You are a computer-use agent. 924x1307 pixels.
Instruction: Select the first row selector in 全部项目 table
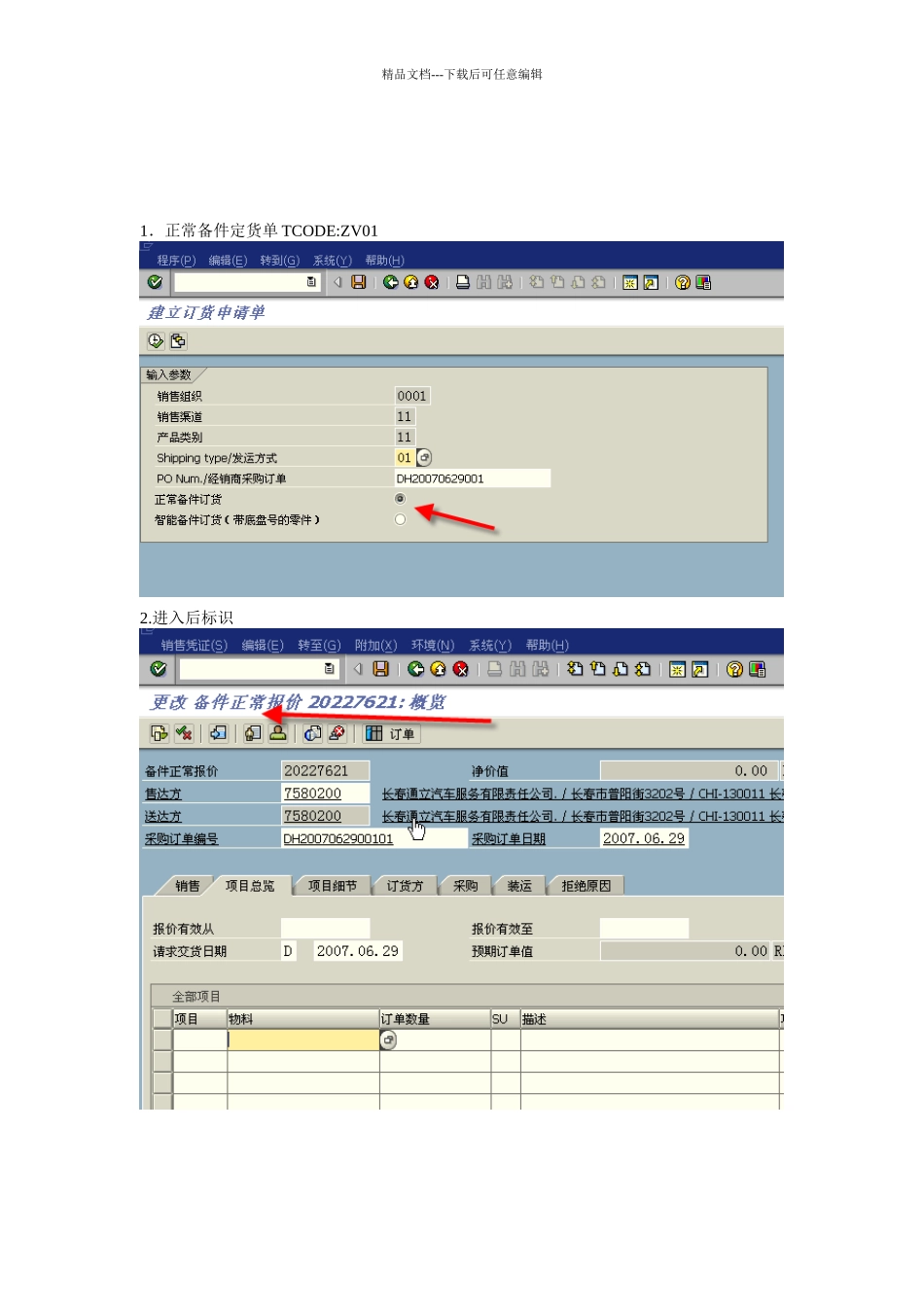[x=162, y=1040]
